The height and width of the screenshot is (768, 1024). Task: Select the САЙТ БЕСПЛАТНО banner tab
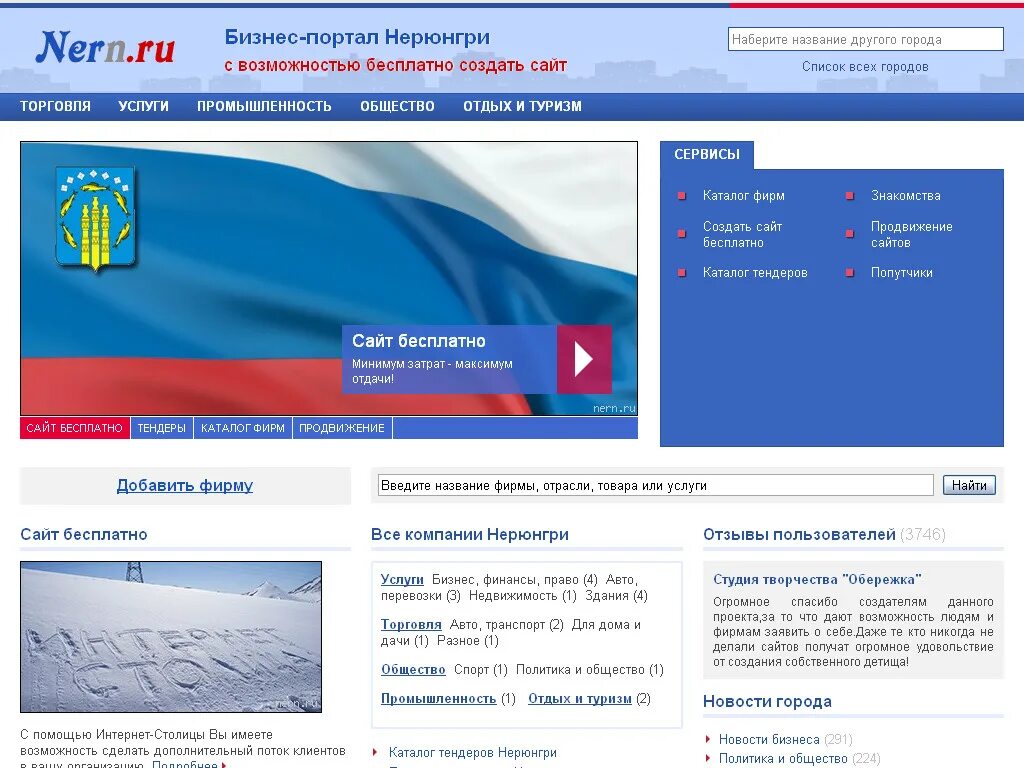point(74,428)
